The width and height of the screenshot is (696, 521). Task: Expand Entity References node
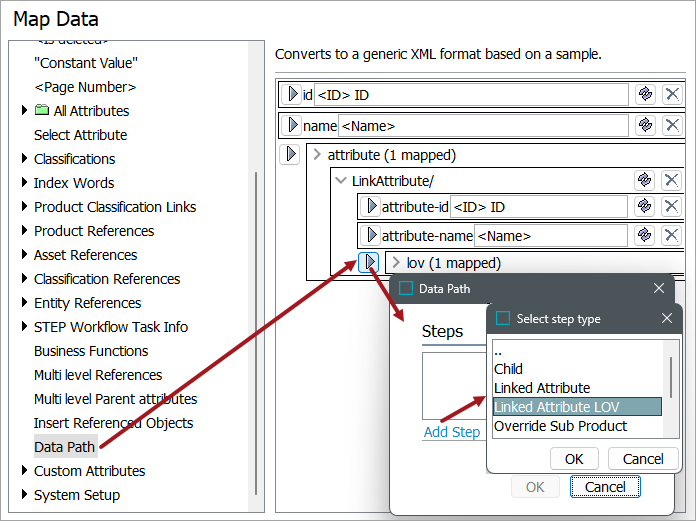click(24, 302)
